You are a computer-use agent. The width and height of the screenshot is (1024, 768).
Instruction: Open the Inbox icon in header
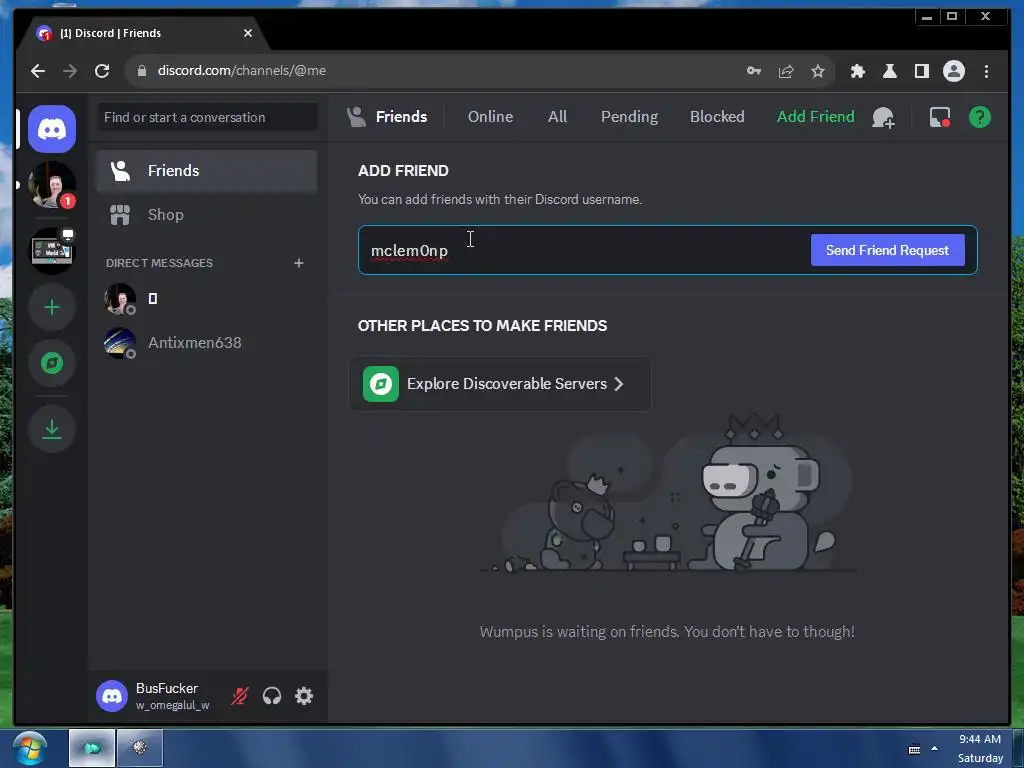940,118
